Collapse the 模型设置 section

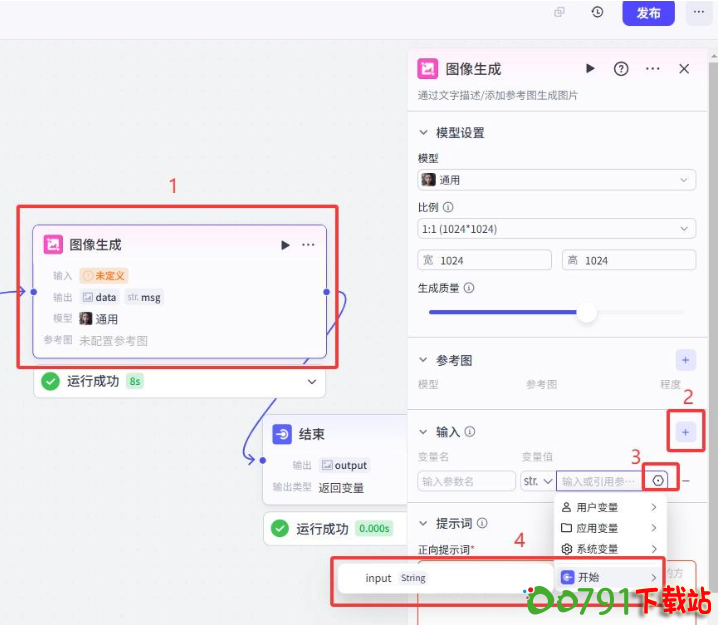click(x=424, y=133)
